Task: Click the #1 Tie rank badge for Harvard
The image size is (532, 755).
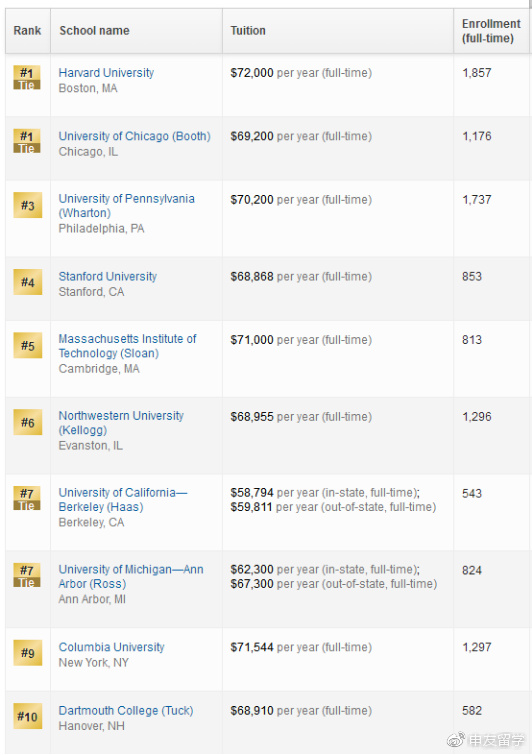Action: [27, 78]
